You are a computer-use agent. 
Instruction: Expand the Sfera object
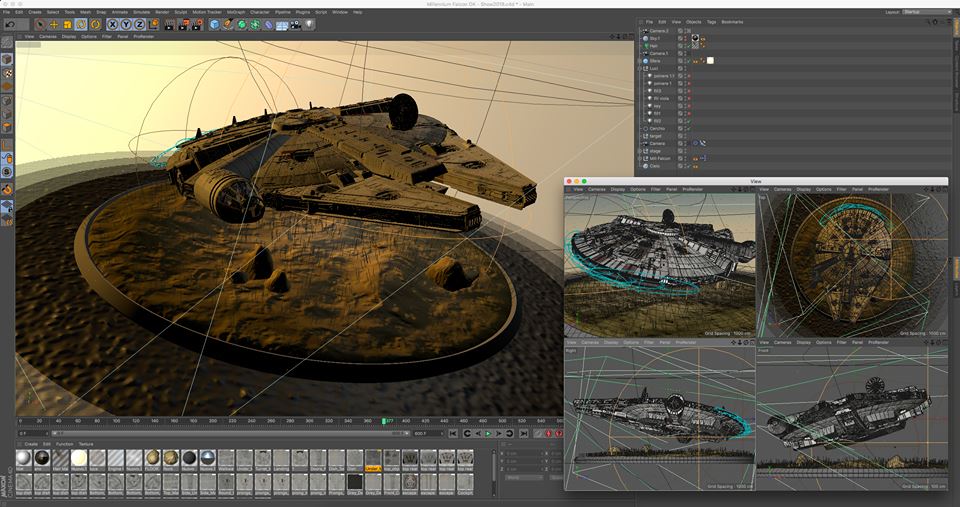(x=639, y=61)
